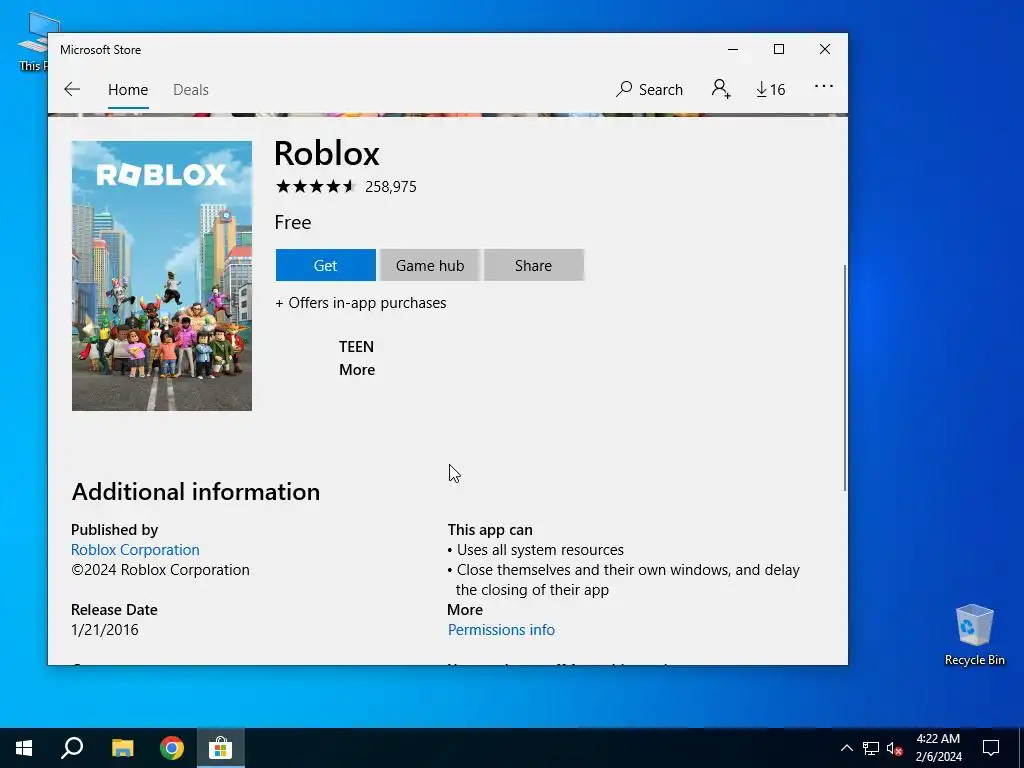This screenshot has height=768, width=1024.
Task: Launch Google Chrome from the taskbar
Action: pos(172,748)
